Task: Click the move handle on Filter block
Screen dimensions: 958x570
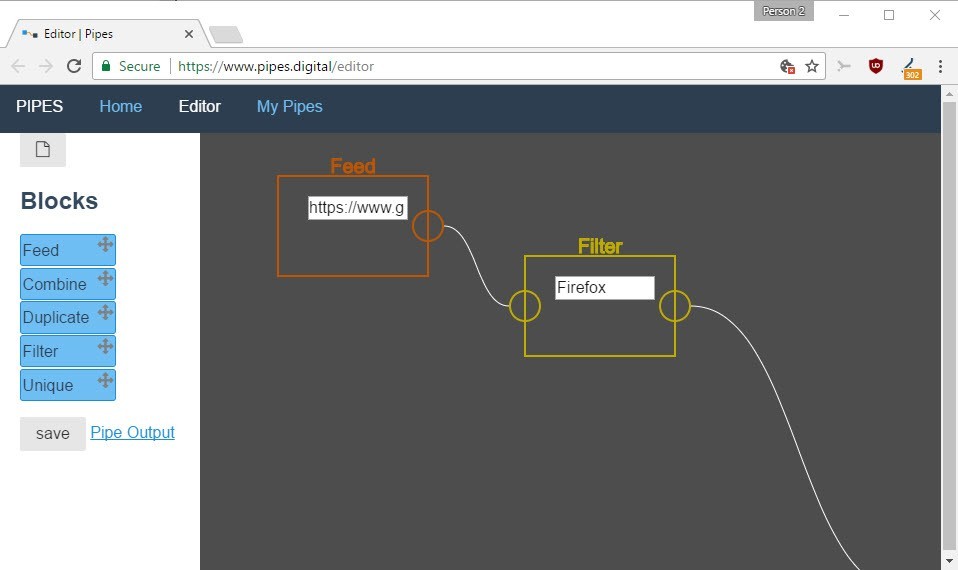Action: [x=105, y=346]
